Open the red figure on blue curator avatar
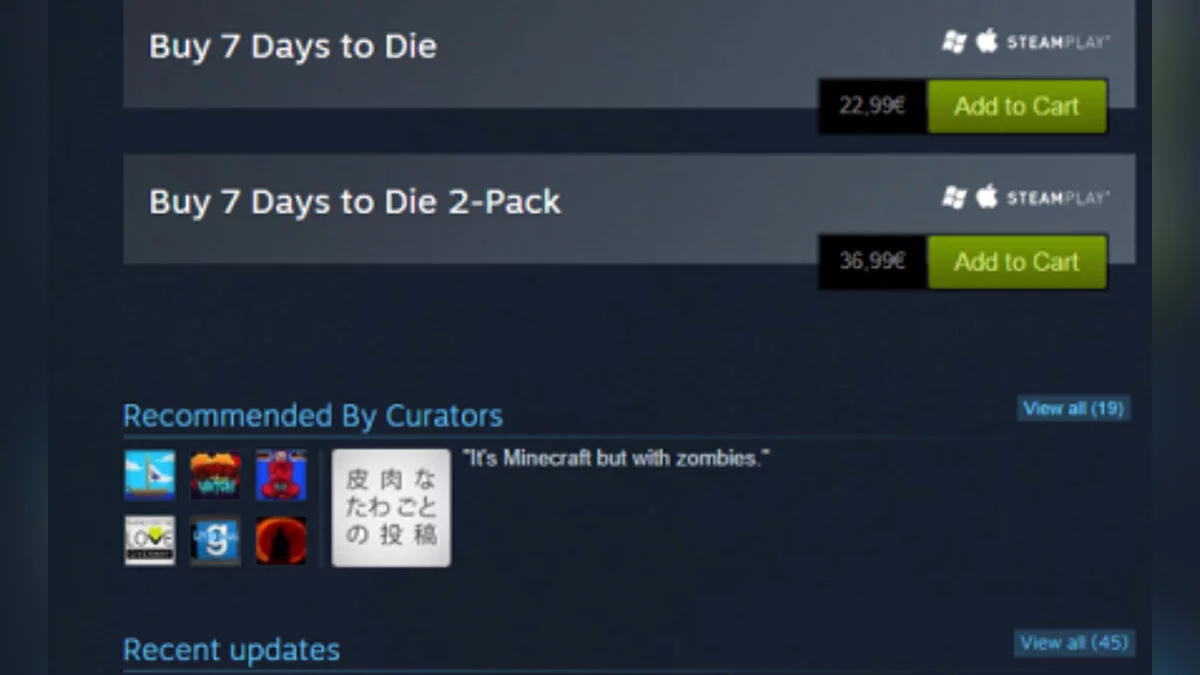The image size is (1200, 675). pyautogui.click(x=281, y=475)
